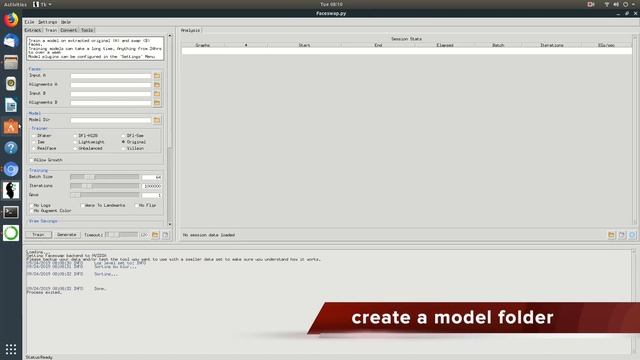Open session folder icon in Analysis panel

611,235
